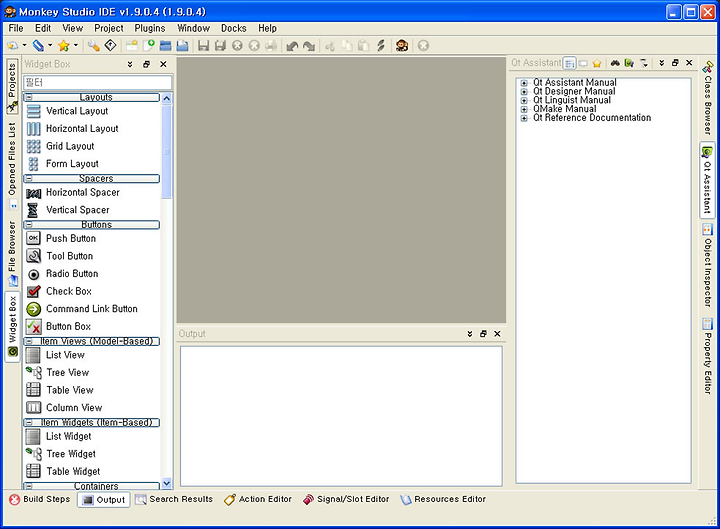The width and height of the screenshot is (720, 529).
Task: Open the Help menu
Action: 267,28
